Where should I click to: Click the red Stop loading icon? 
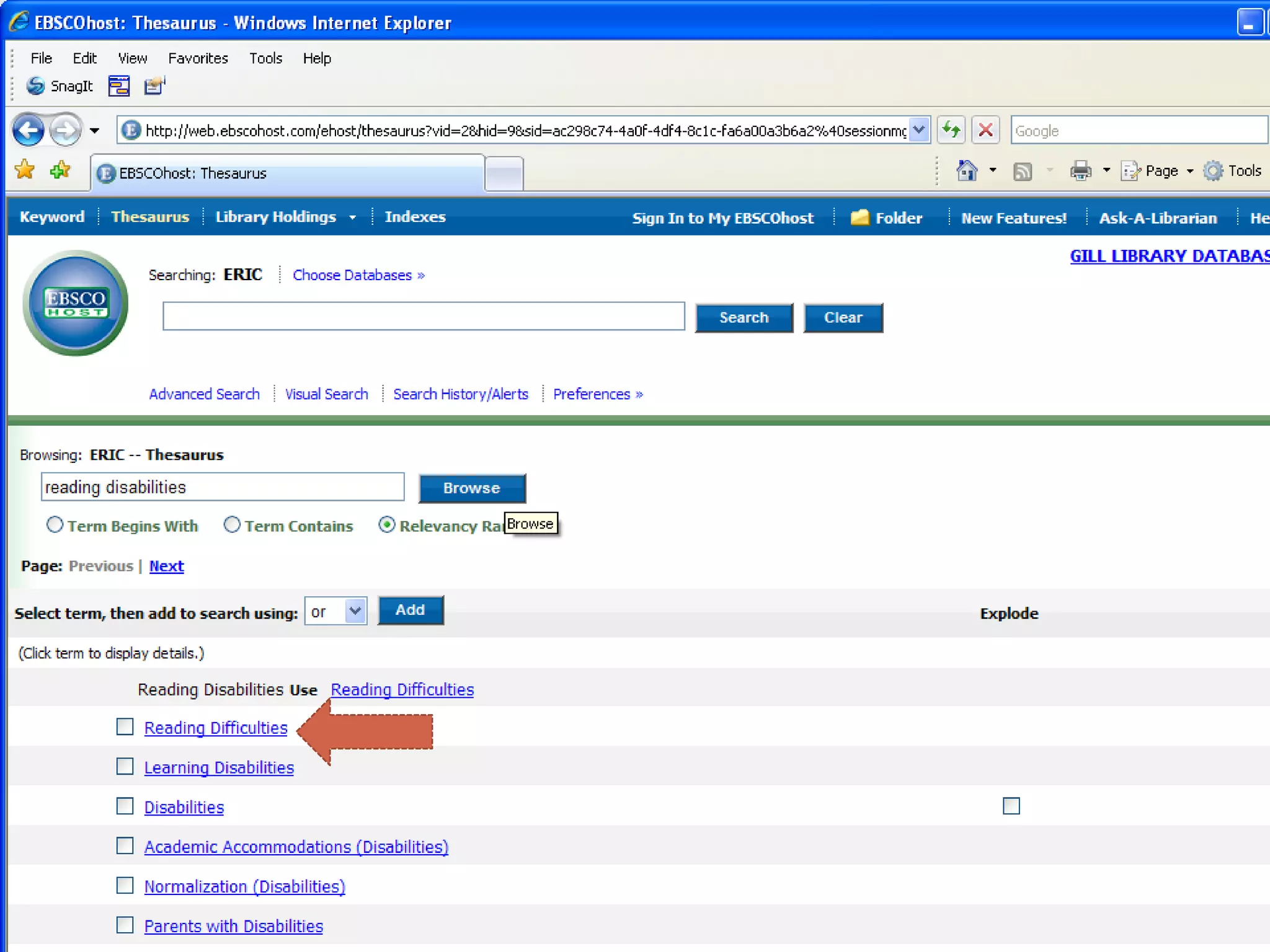pyautogui.click(x=985, y=130)
